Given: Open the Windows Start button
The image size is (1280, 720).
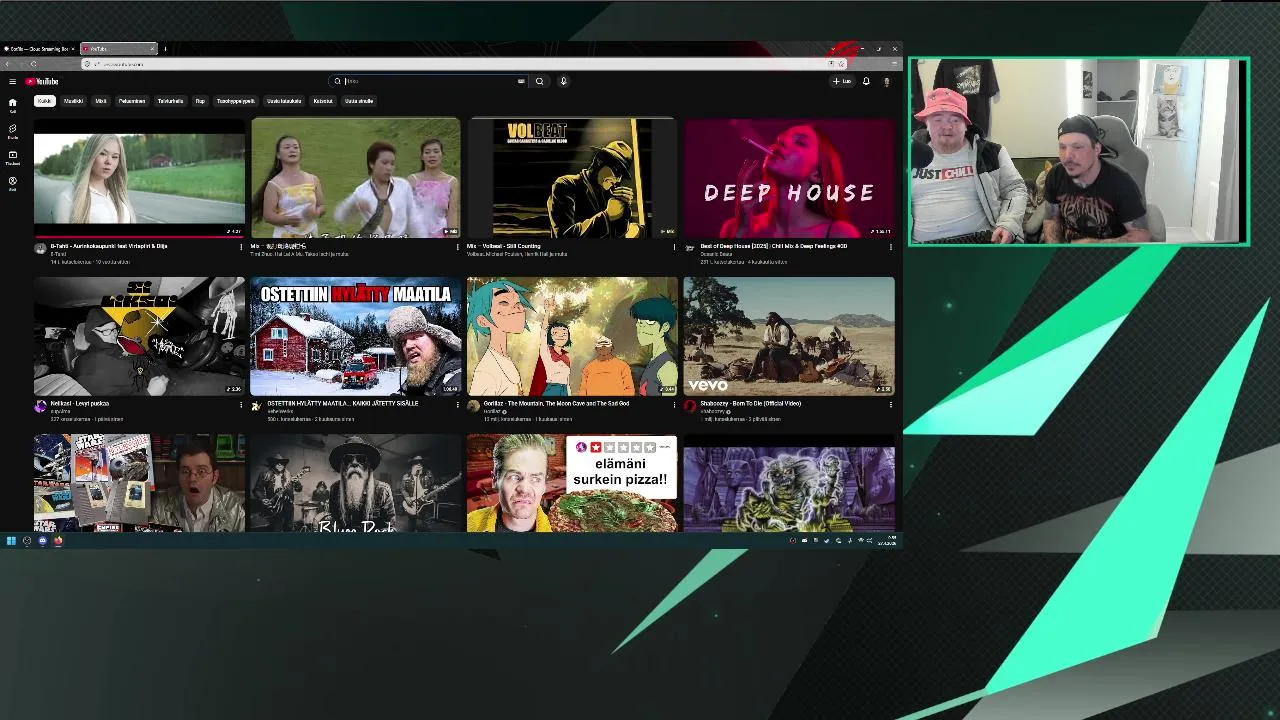Looking at the screenshot, I should pyautogui.click(x=11, y=541).
